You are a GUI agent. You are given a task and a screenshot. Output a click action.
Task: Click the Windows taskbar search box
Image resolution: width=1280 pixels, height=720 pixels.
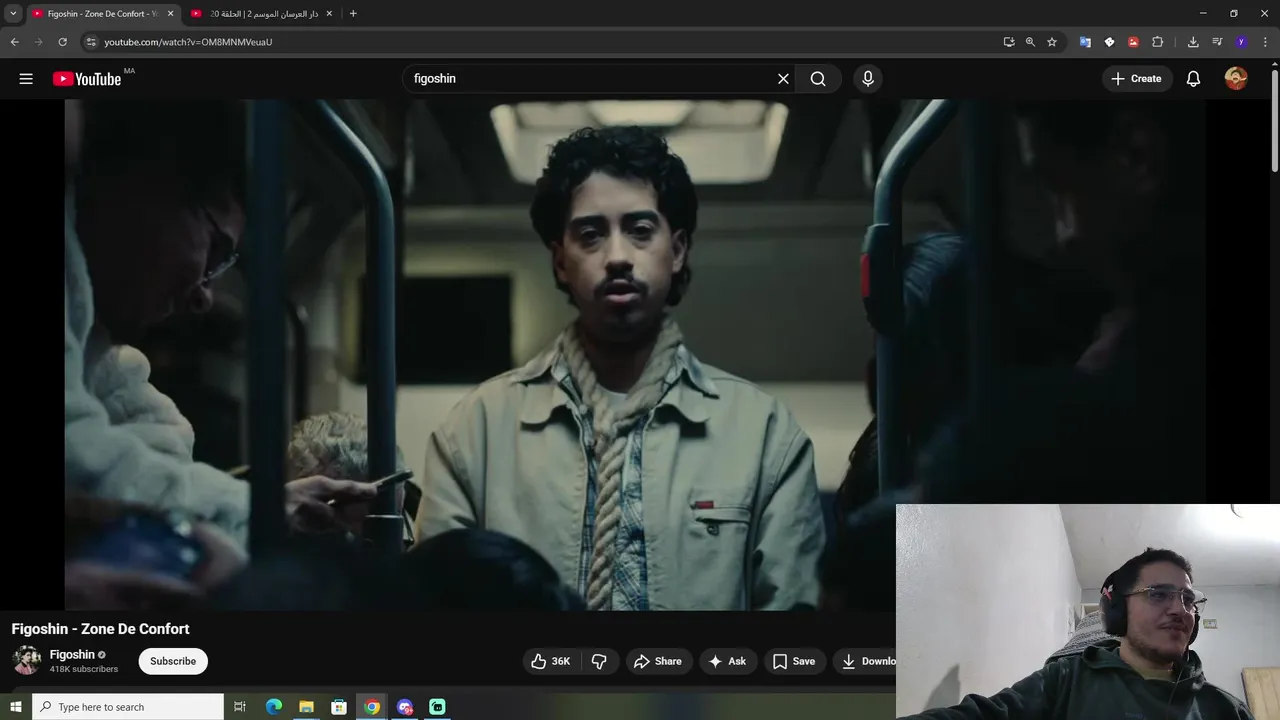[128, 707]
